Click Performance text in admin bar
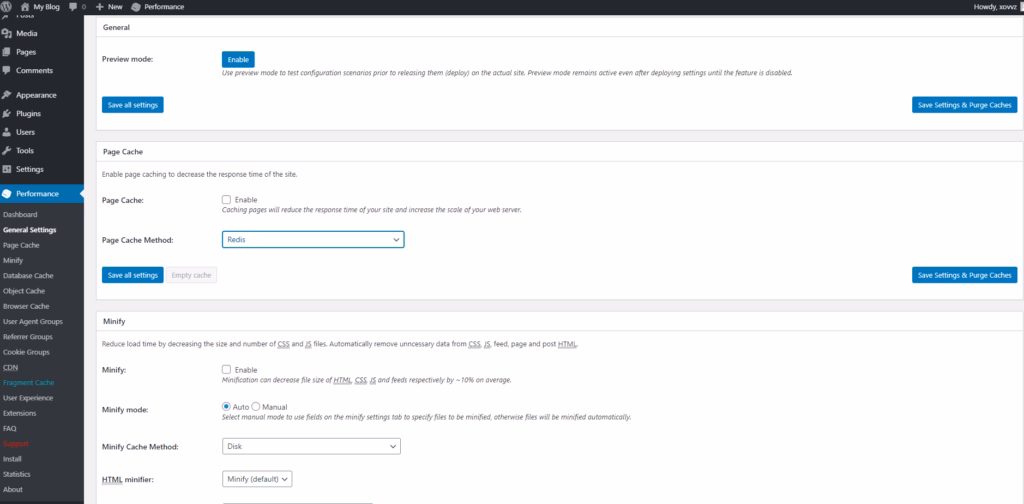Image resolution: width=1024 pixels, height=504 pixels. pyautogui.click(x=164, y=7)
